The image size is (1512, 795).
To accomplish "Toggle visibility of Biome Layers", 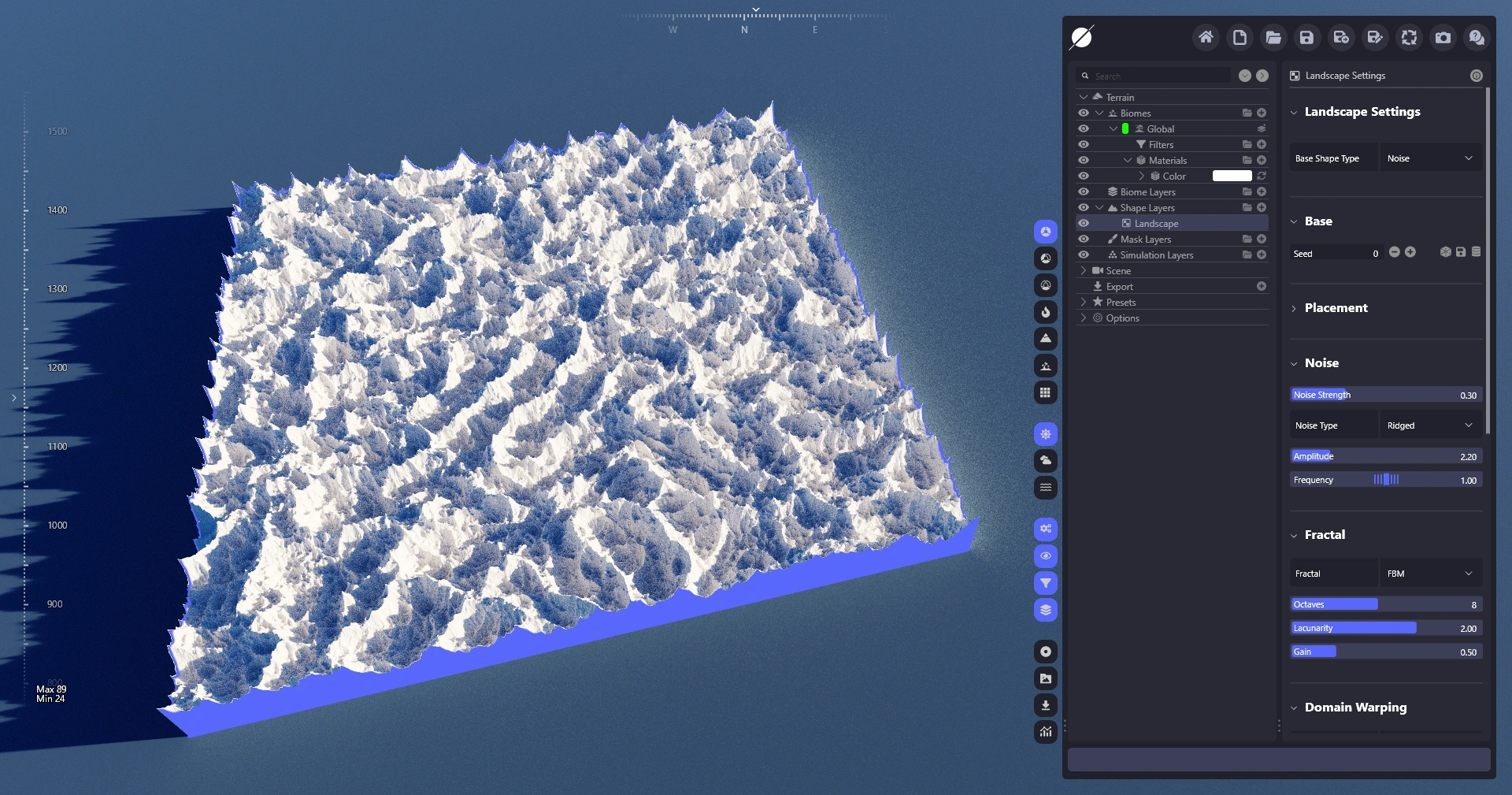I will tap(1084, 192).
